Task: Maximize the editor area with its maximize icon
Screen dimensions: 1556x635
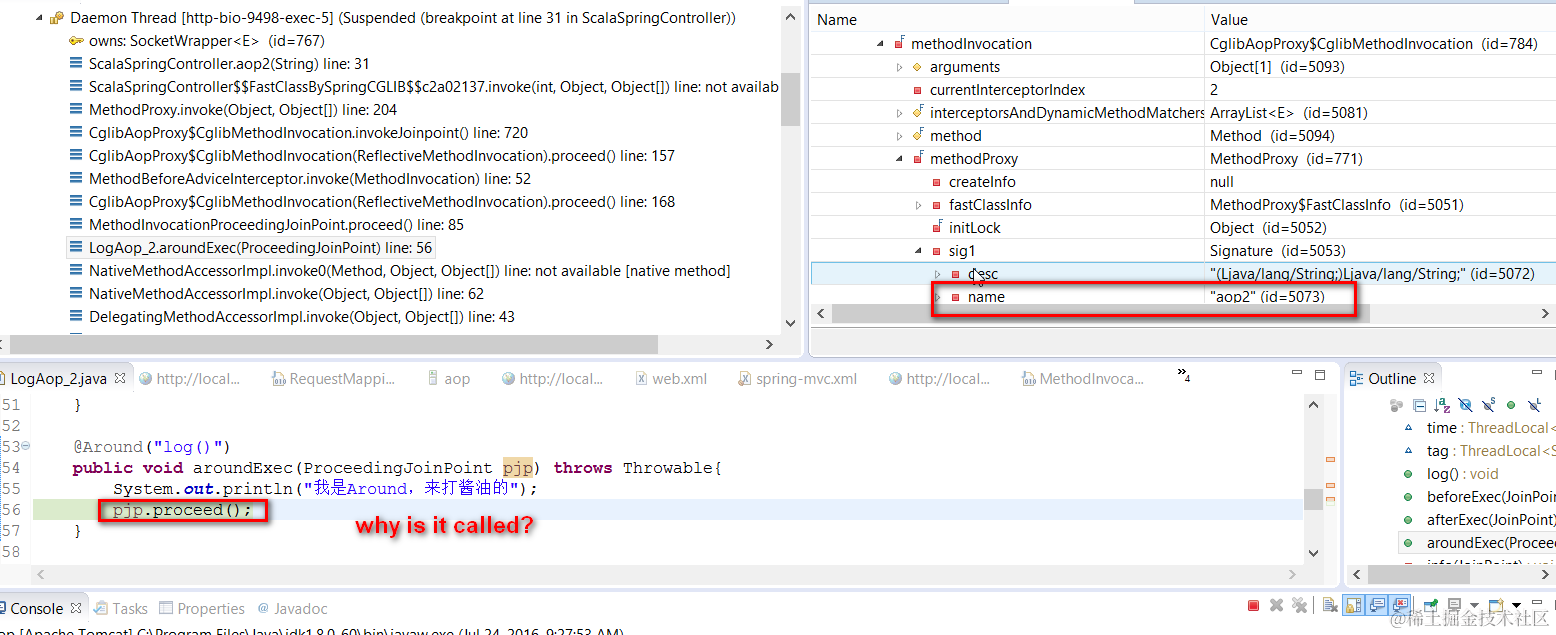Action: click(1320, 375)
